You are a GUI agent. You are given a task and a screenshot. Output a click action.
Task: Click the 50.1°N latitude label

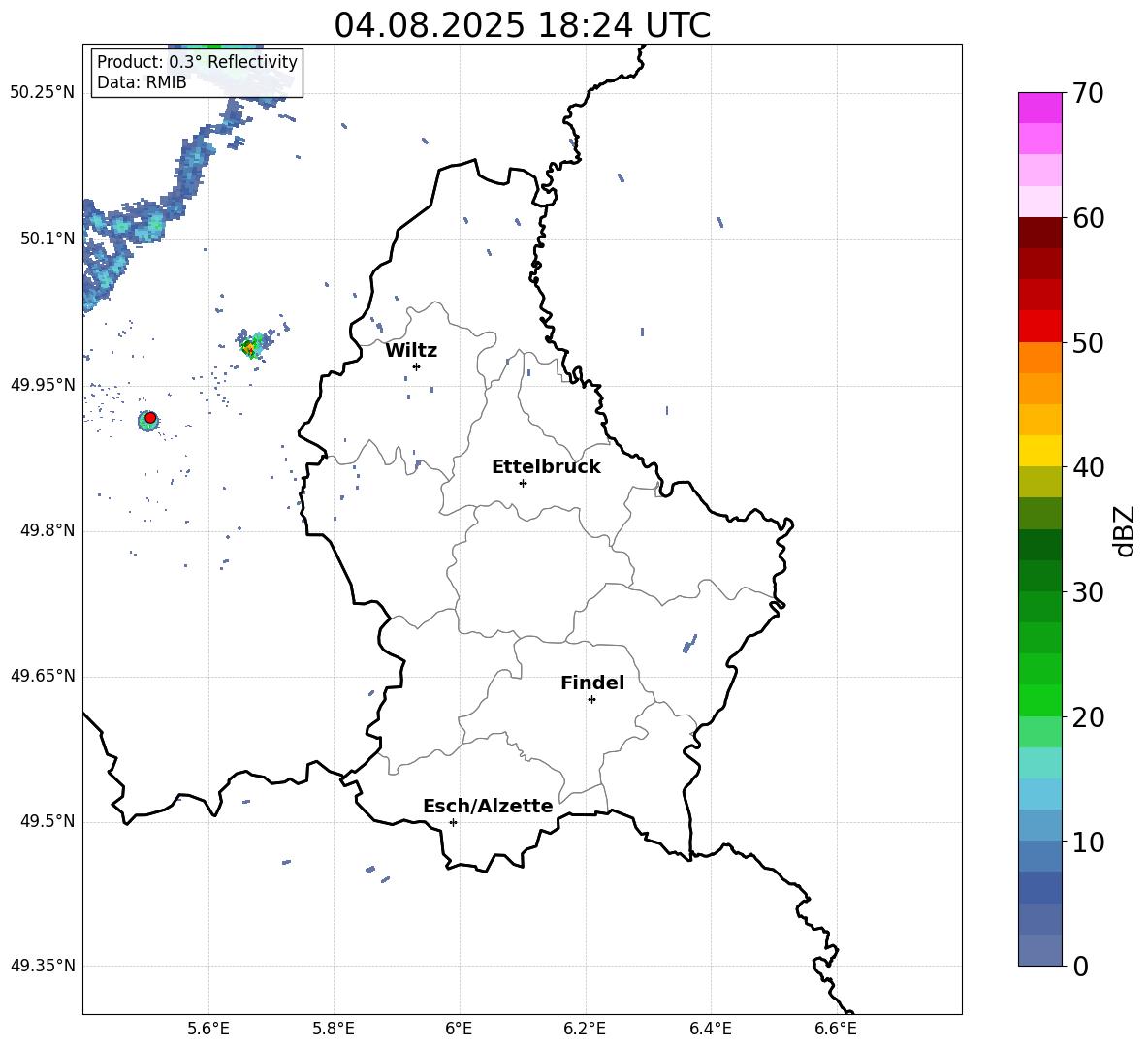(48, 238)
